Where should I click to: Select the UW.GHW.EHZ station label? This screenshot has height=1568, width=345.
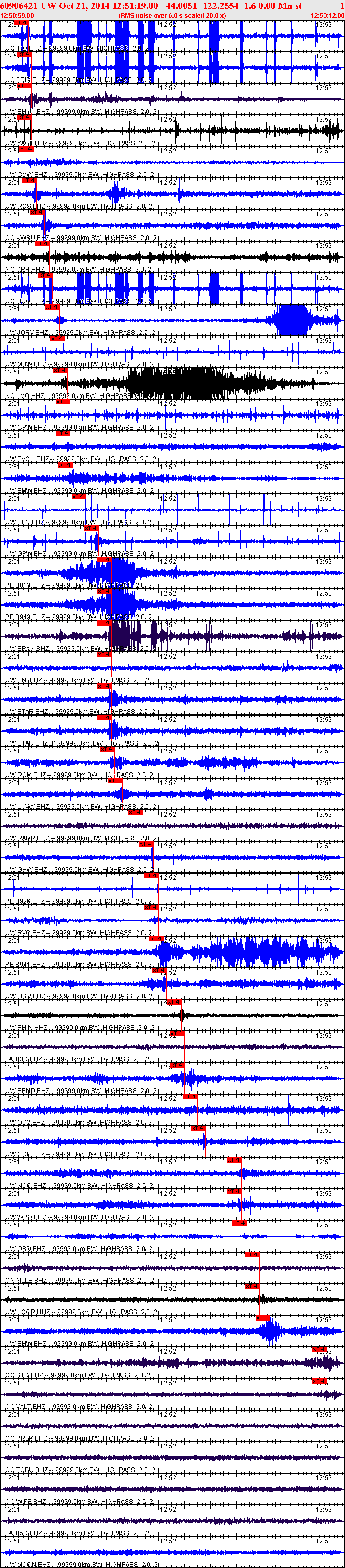(x=26, y=870)
